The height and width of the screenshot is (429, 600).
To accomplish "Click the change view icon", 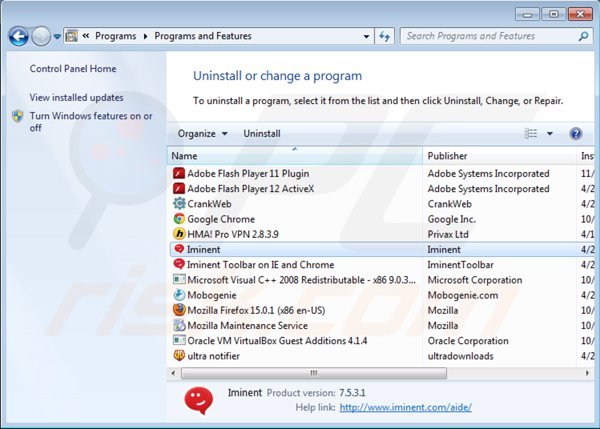I will click(x=531, y=134).
